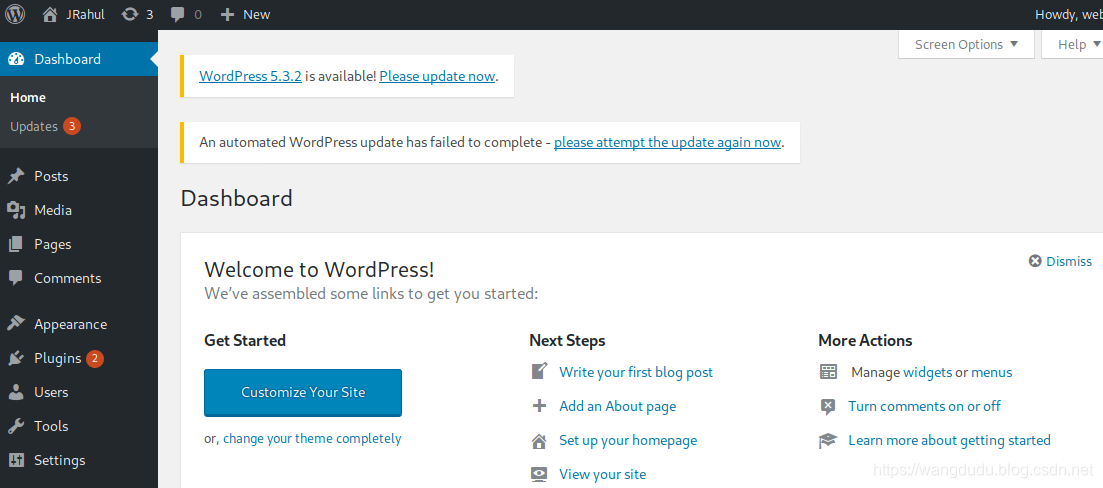The height and width of the screenshot is (488, 1103).
Task: Click the plus icon beside Add an About page
Action: pos(539,406)
